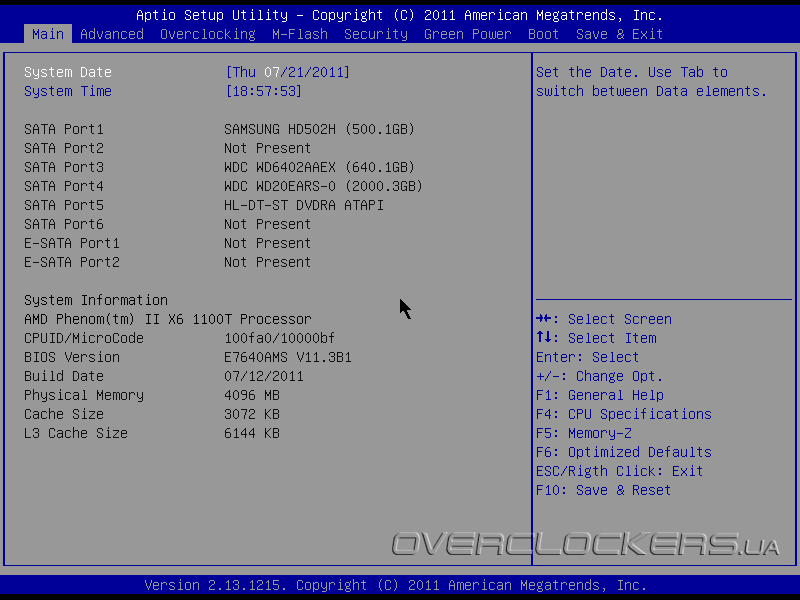
Task: Click the 4096 MB memory value
Action: [x=252, y=395]
